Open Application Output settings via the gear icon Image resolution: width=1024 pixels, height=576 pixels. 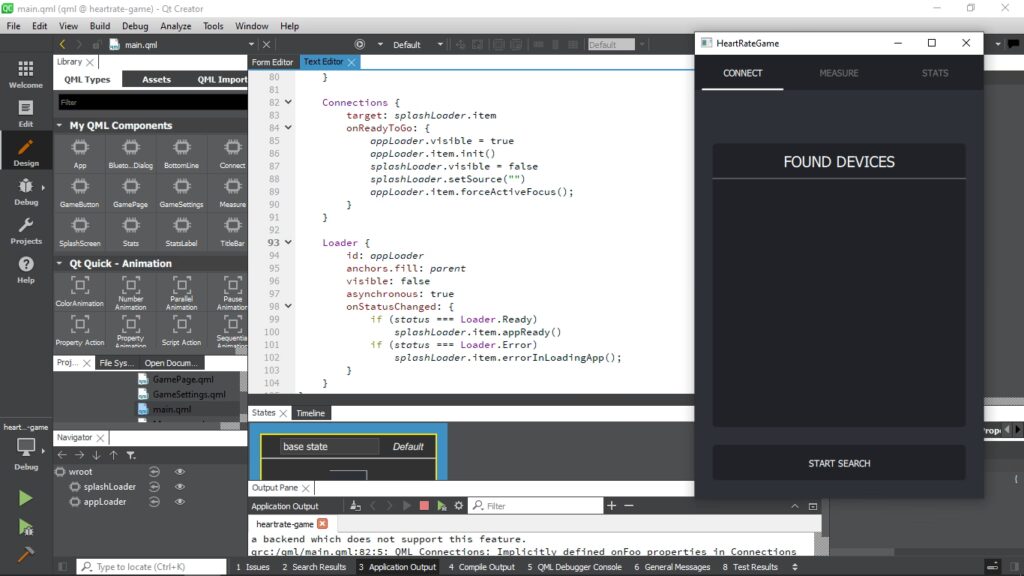pyautogui.click(x=459, y=506)
